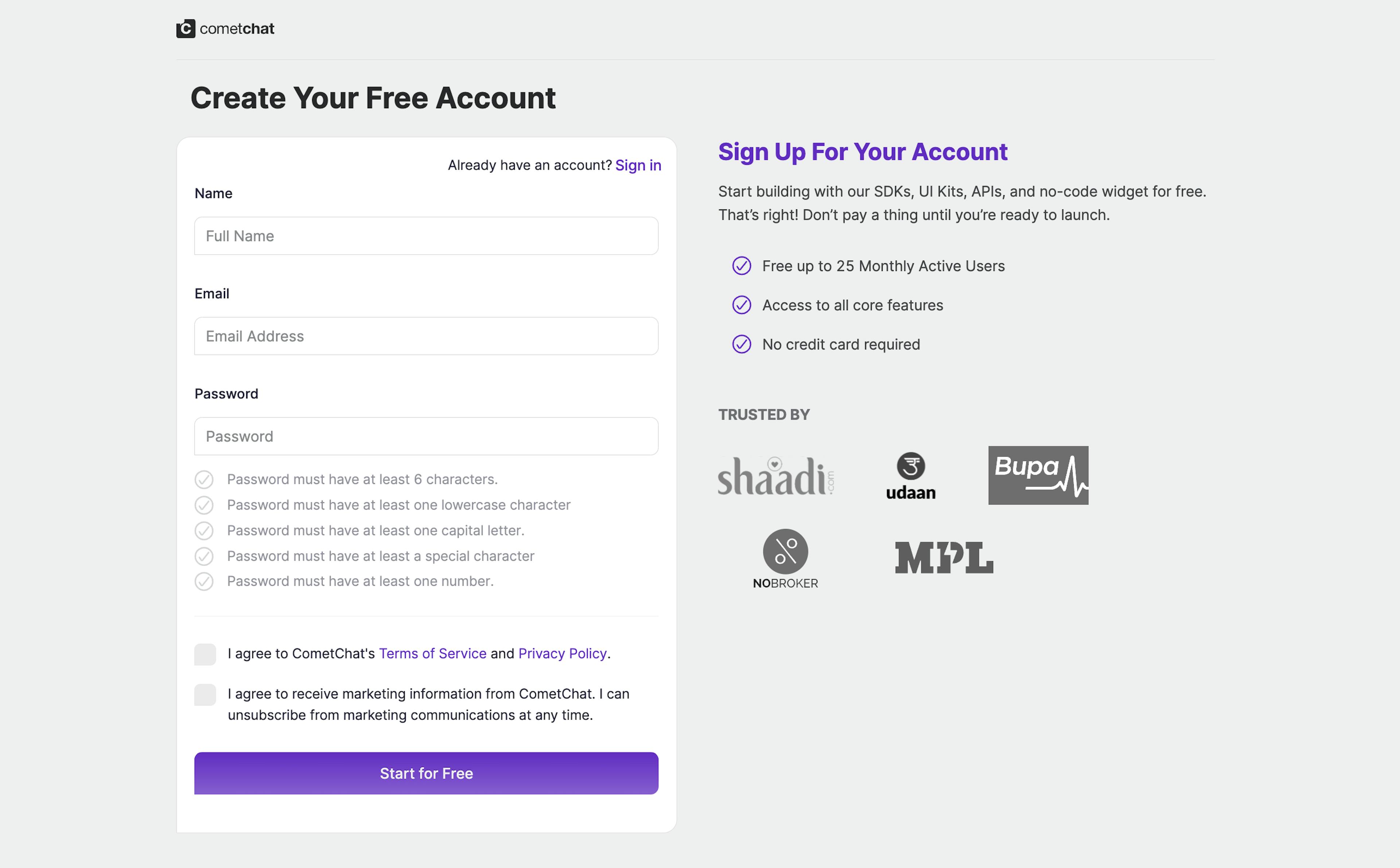Open the Privacy Policy link
Screen dimensions: 1400x868
562,653
